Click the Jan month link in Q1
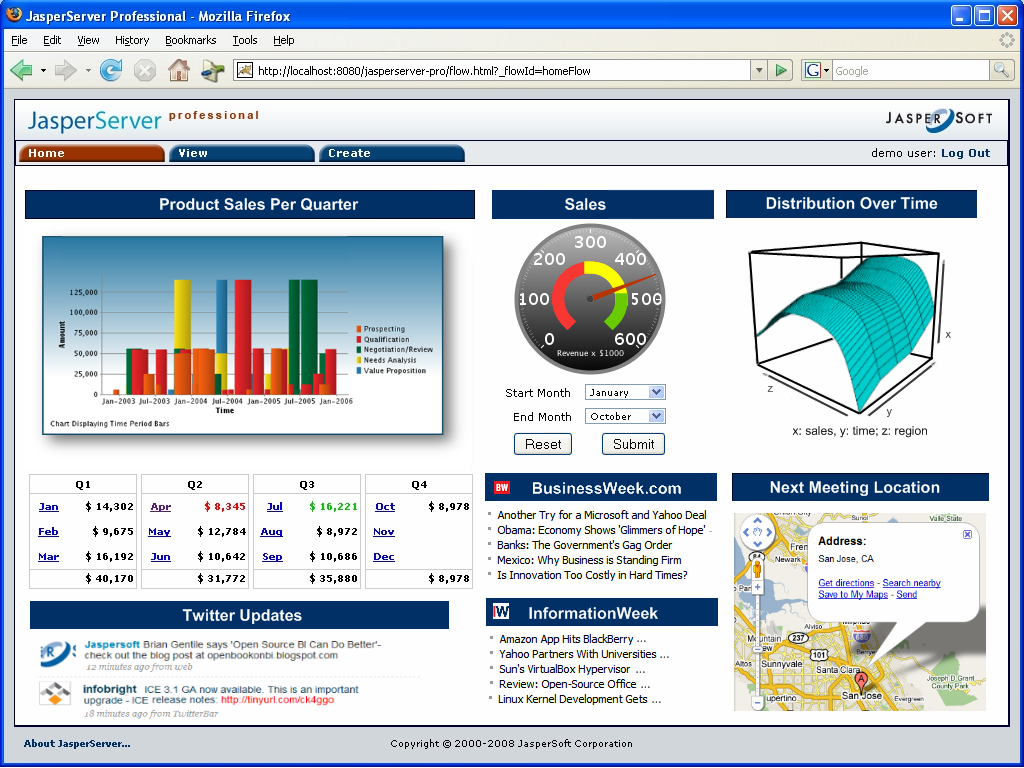1024x768 pixels. 48,507
